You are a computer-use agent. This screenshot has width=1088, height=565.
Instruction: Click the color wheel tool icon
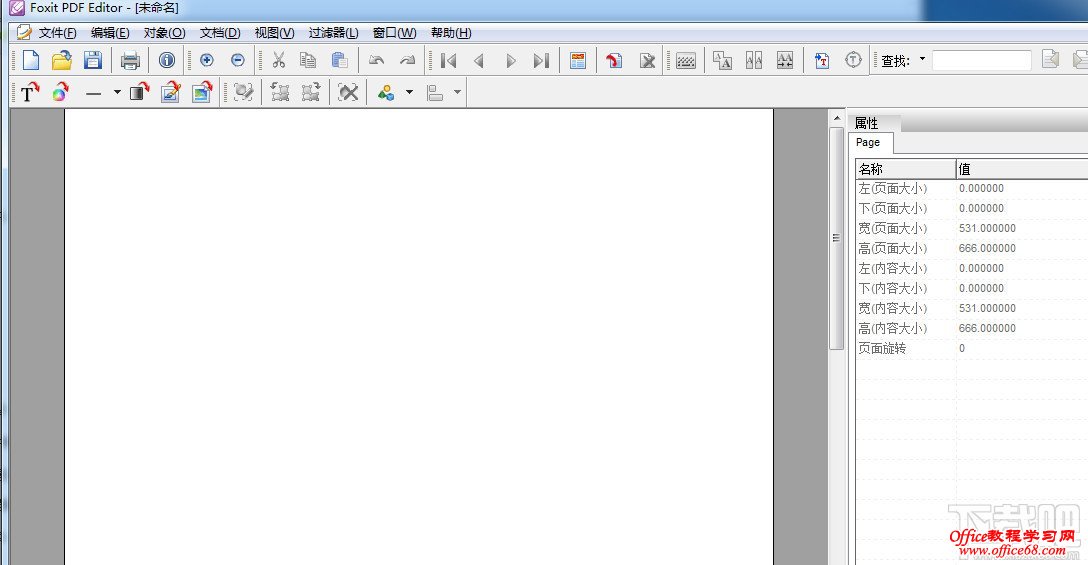pos(60,93)
